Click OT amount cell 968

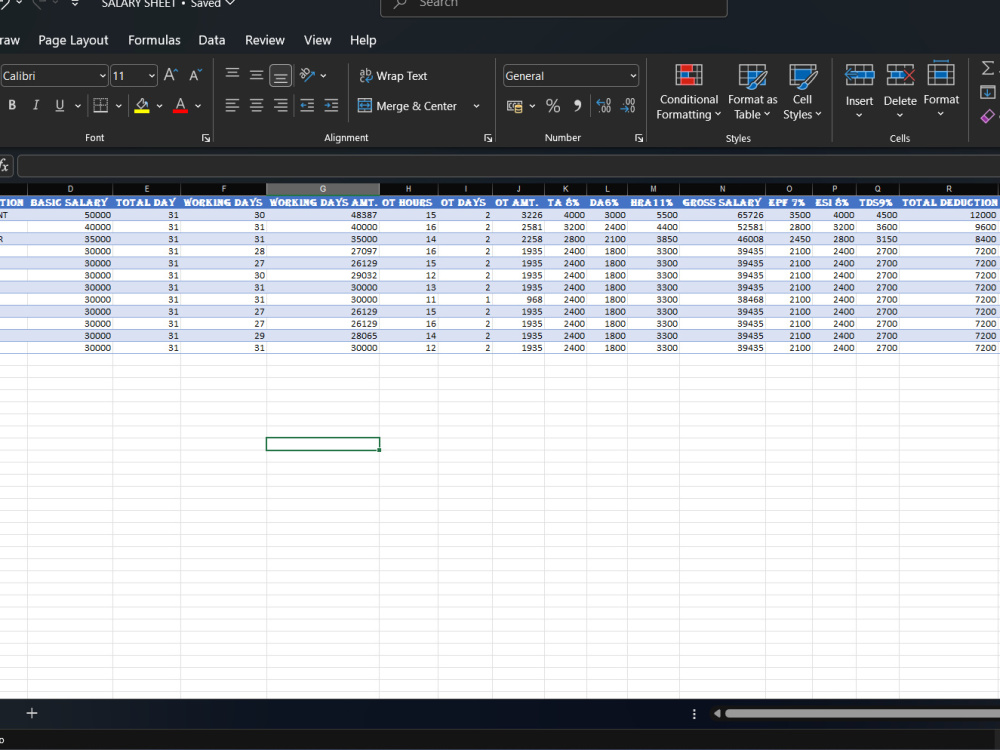pos(518,299)
